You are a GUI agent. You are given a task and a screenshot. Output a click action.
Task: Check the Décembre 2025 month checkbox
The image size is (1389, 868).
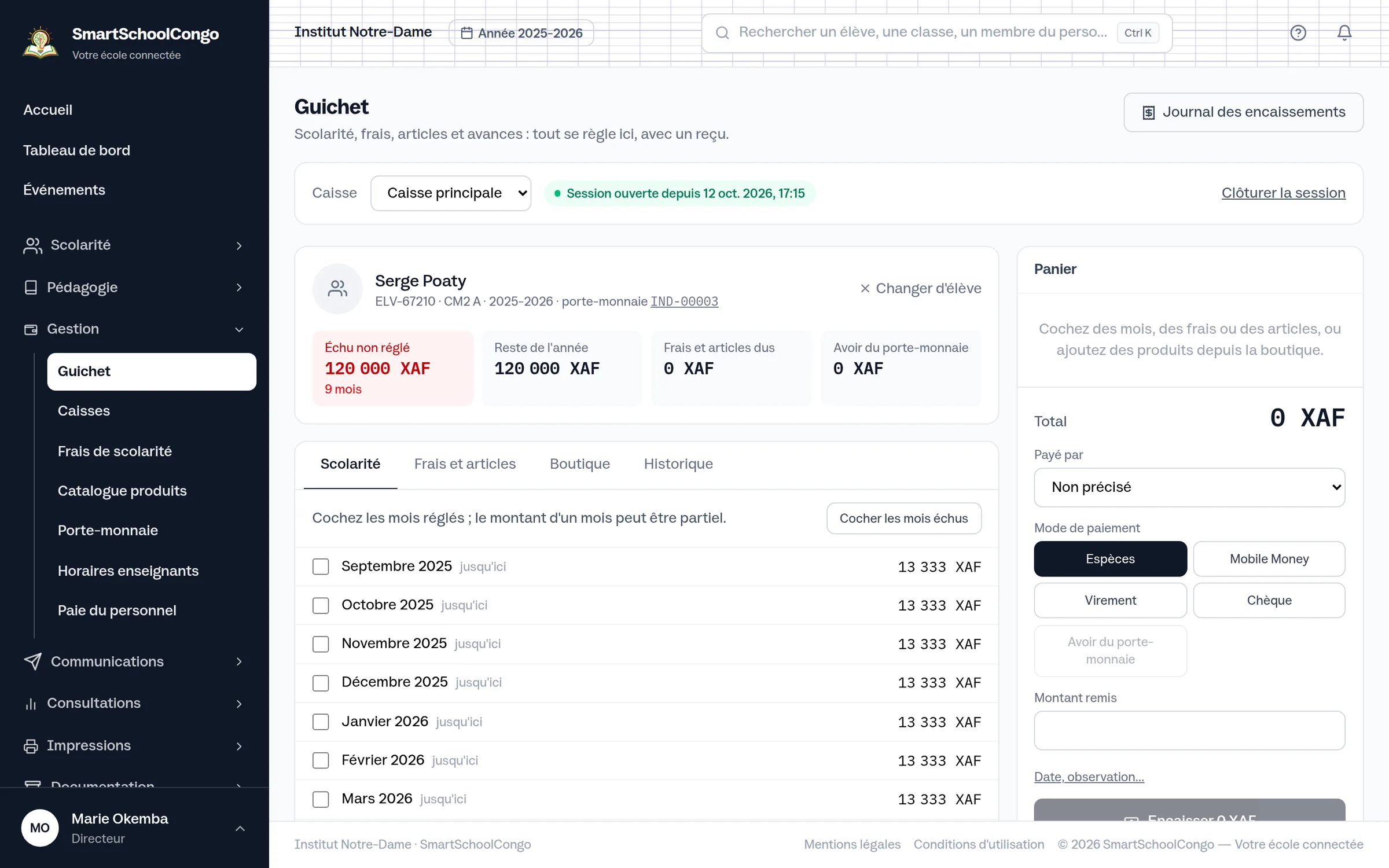point(321,683)
